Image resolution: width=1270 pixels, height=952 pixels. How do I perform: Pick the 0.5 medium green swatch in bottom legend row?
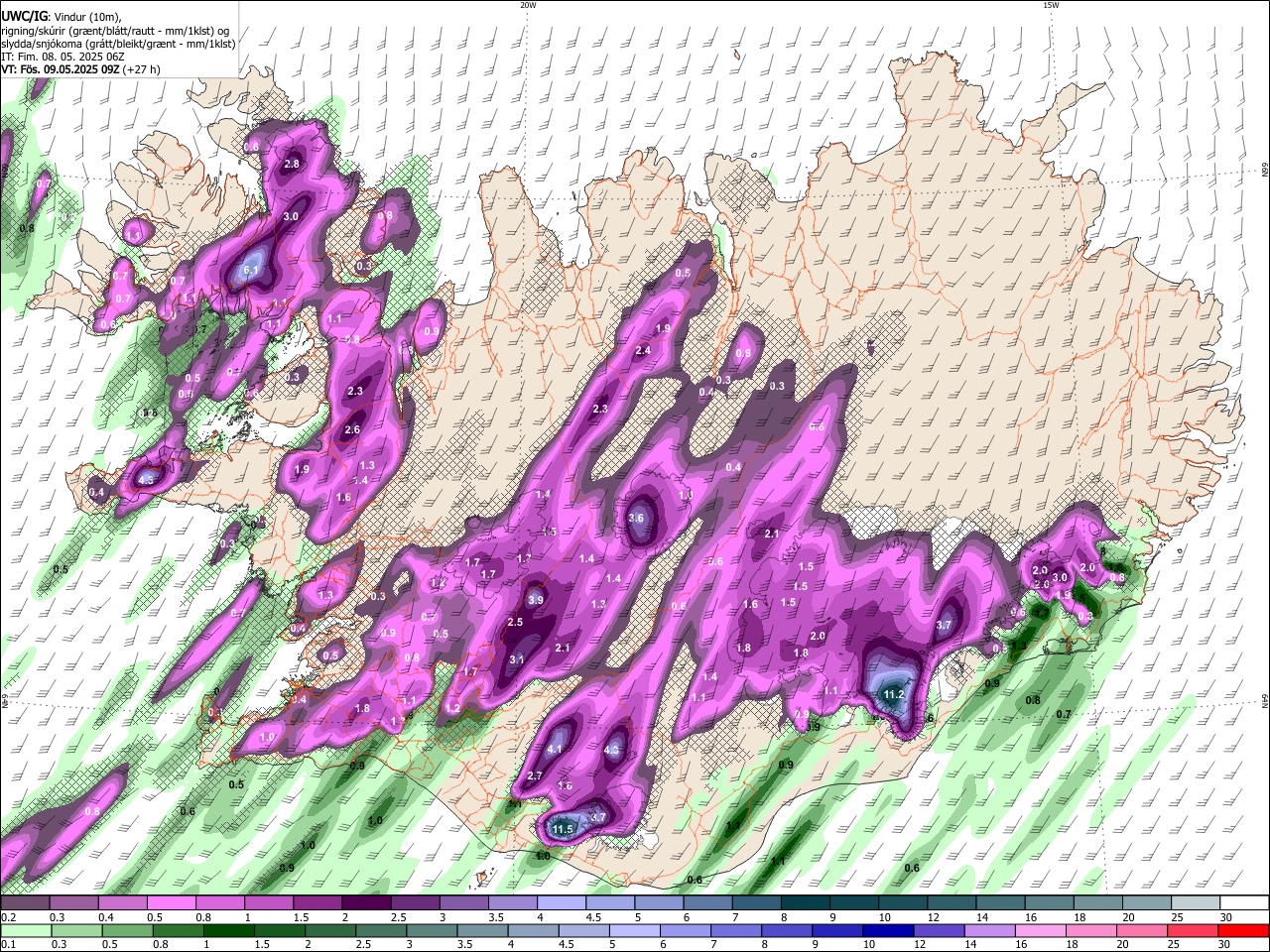[127, 930]
